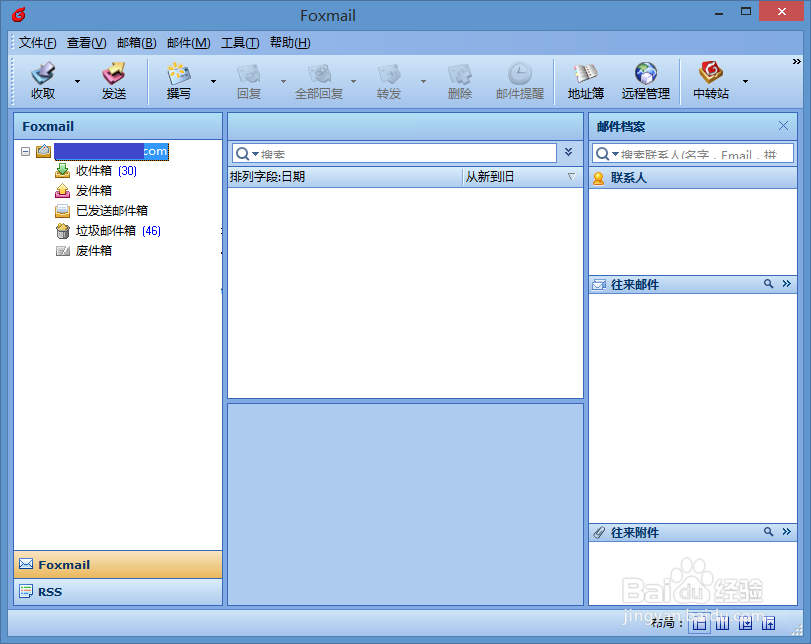Viewport: 811px width, 644px height.
Task: Switch to the RSS panel
Action: pos(50,591)
